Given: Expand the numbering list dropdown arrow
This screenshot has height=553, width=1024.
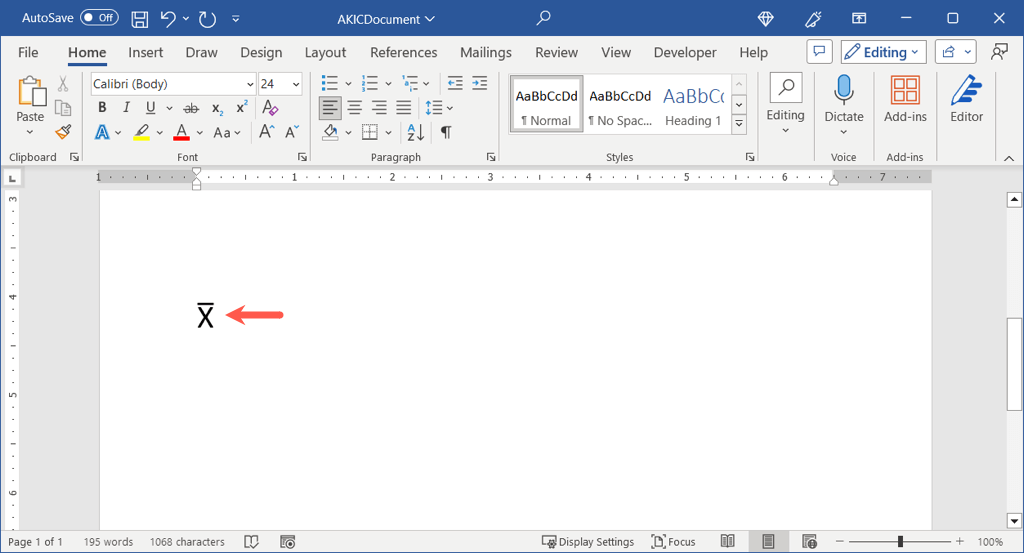Looking at the screenshot, I should [388, 84].
